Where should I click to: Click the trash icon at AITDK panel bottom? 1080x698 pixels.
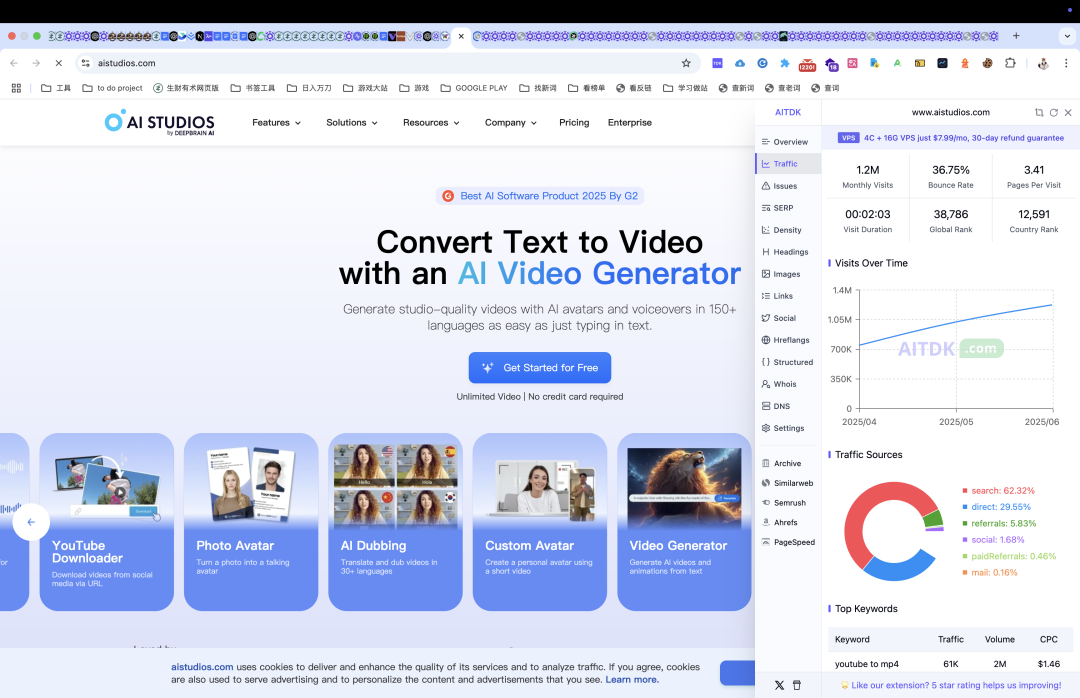point(797,686)
